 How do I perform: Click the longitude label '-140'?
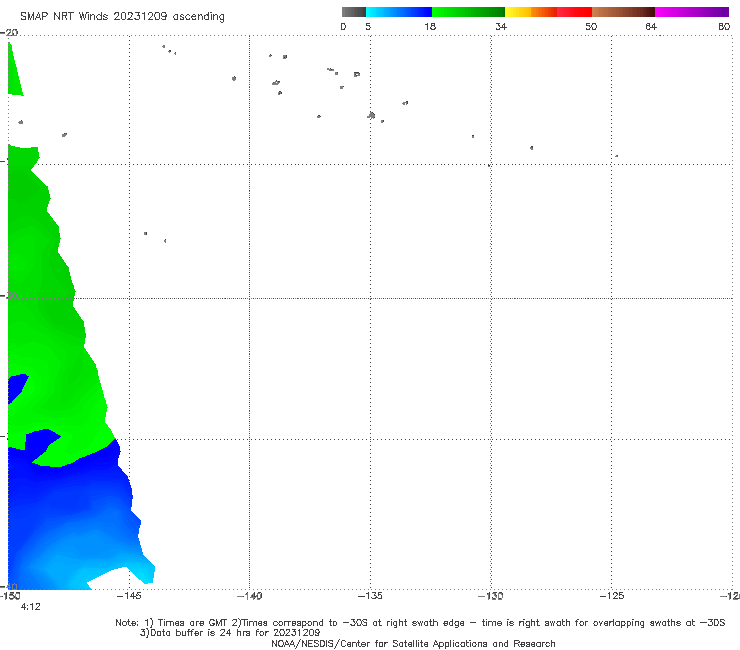[x=249, y=596]
